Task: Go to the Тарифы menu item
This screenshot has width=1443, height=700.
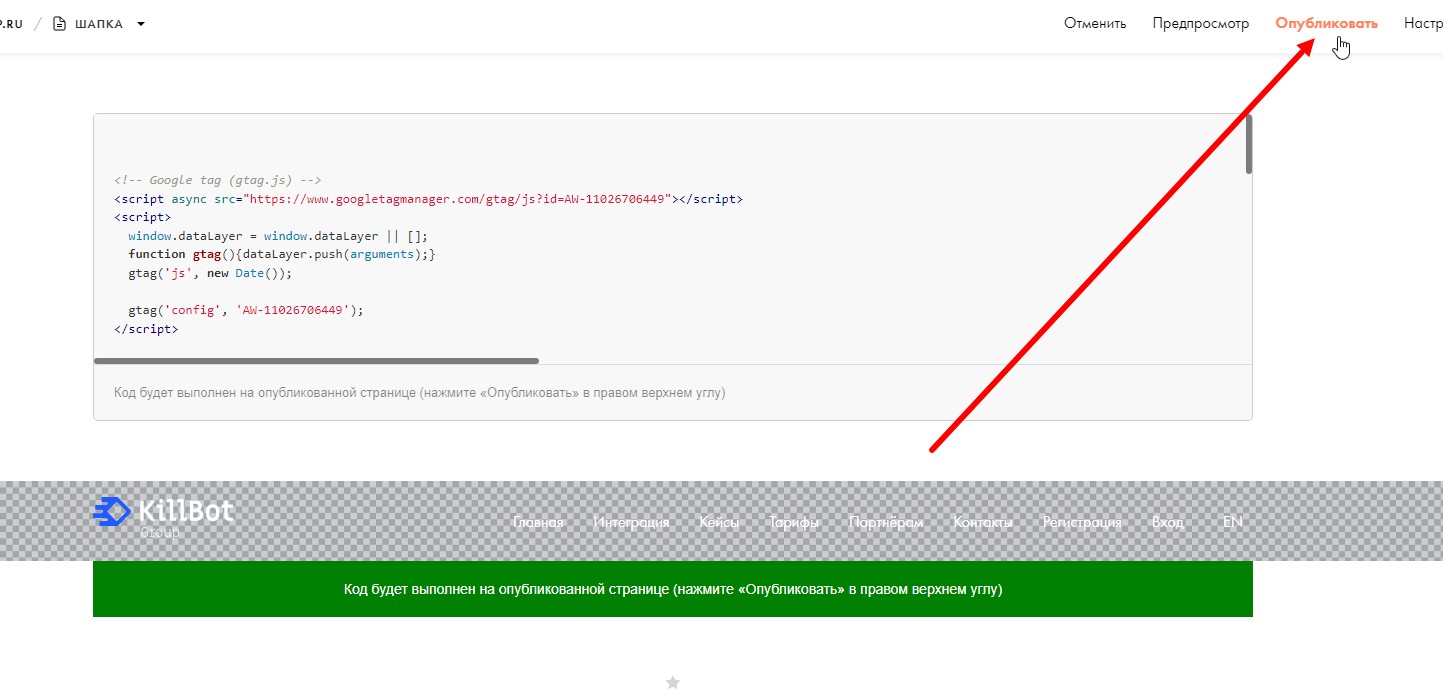Action: [x=794, y=522]
